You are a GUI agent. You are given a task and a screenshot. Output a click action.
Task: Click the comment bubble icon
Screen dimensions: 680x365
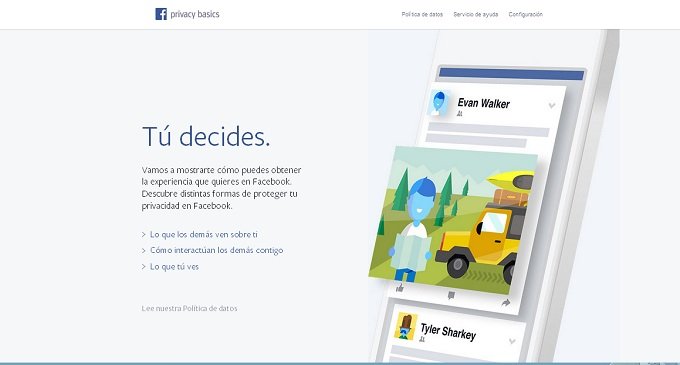[451, 295]
